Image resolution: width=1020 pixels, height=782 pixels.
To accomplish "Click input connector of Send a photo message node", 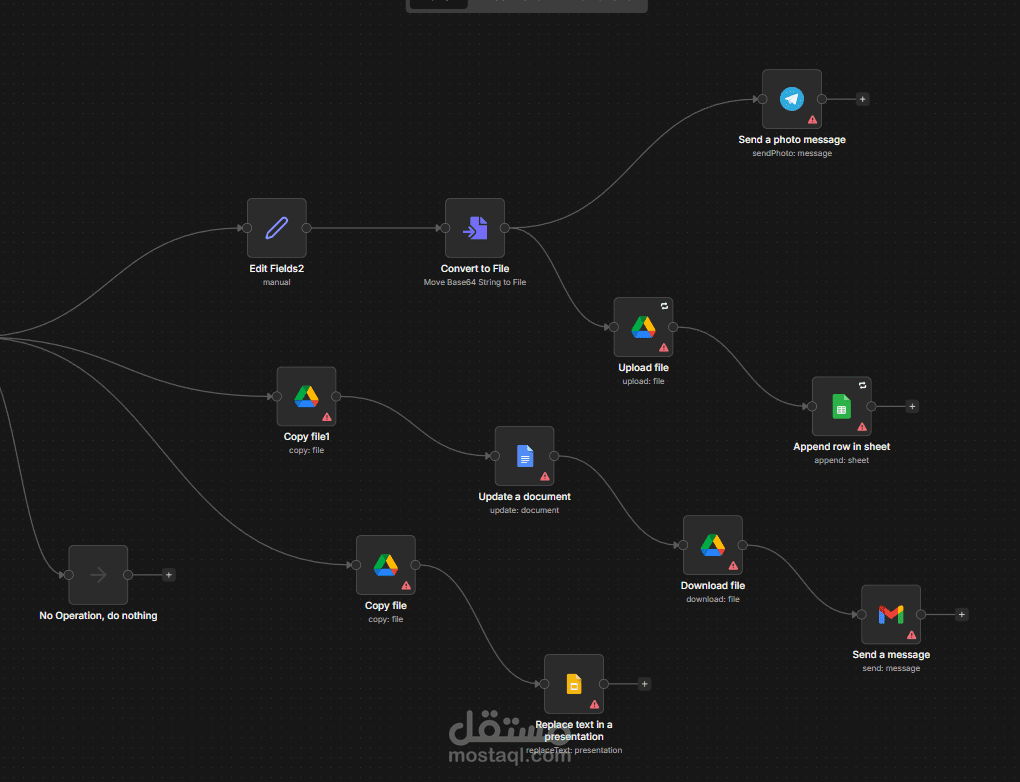I will (x=762, y=99).
